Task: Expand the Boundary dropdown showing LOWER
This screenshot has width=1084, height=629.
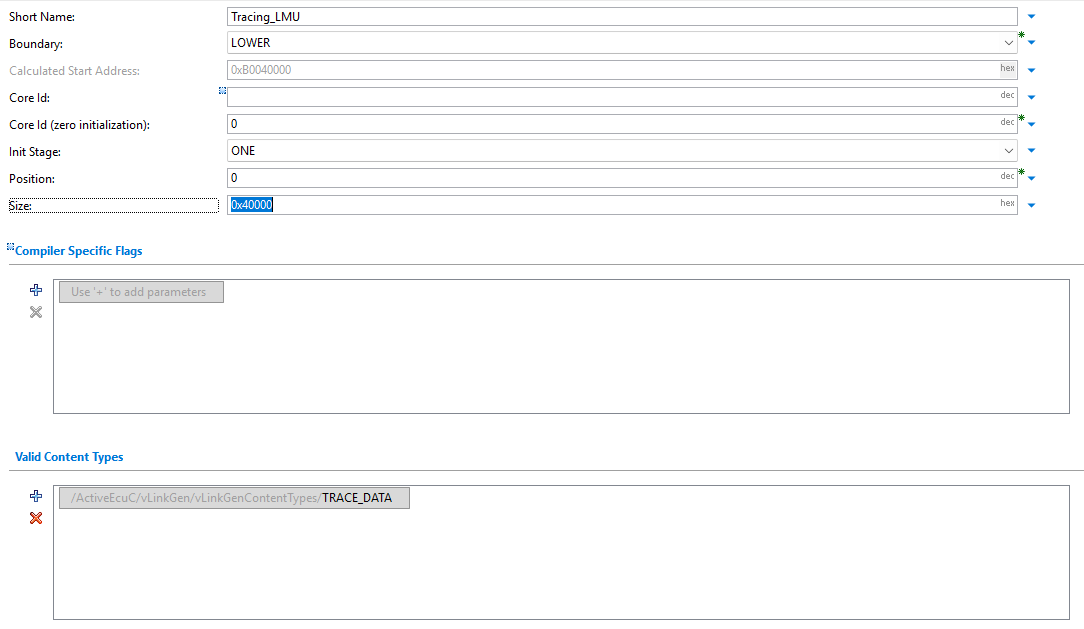Action: pos(1008,43)
